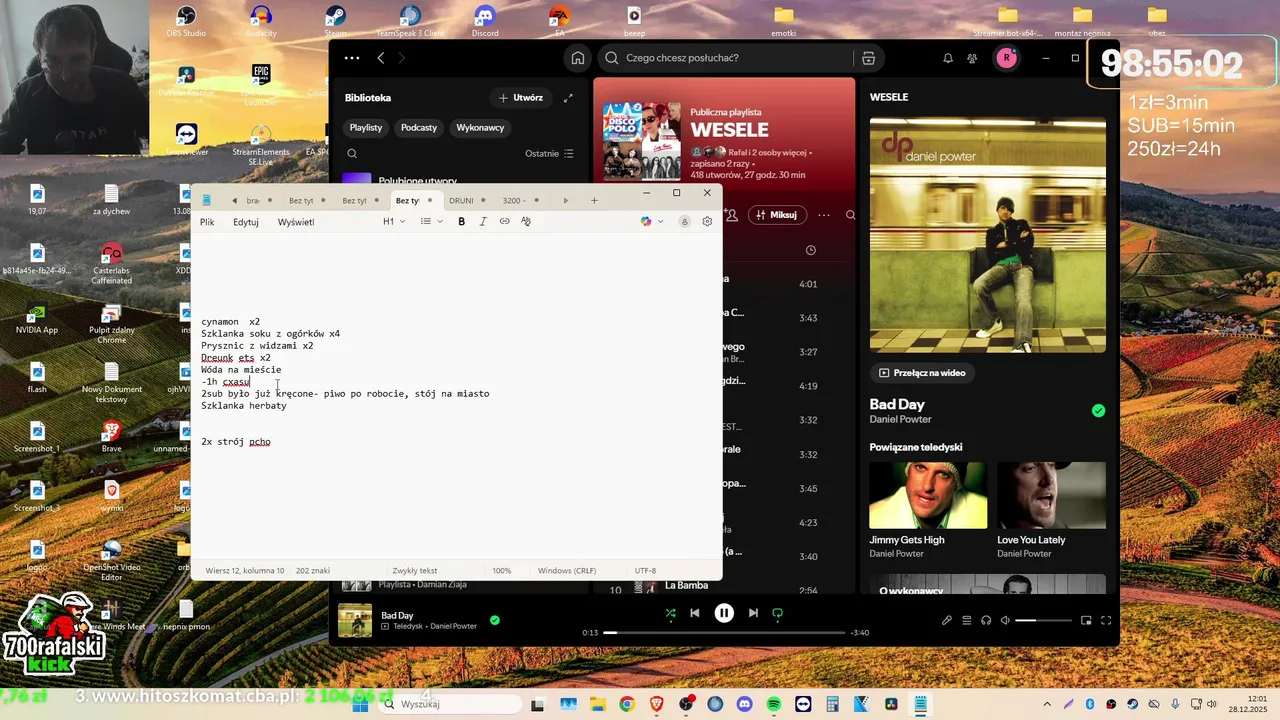Clear formatting icon in Notepad toolbar
Screen dimensions: 1280x720
point(526,221)
